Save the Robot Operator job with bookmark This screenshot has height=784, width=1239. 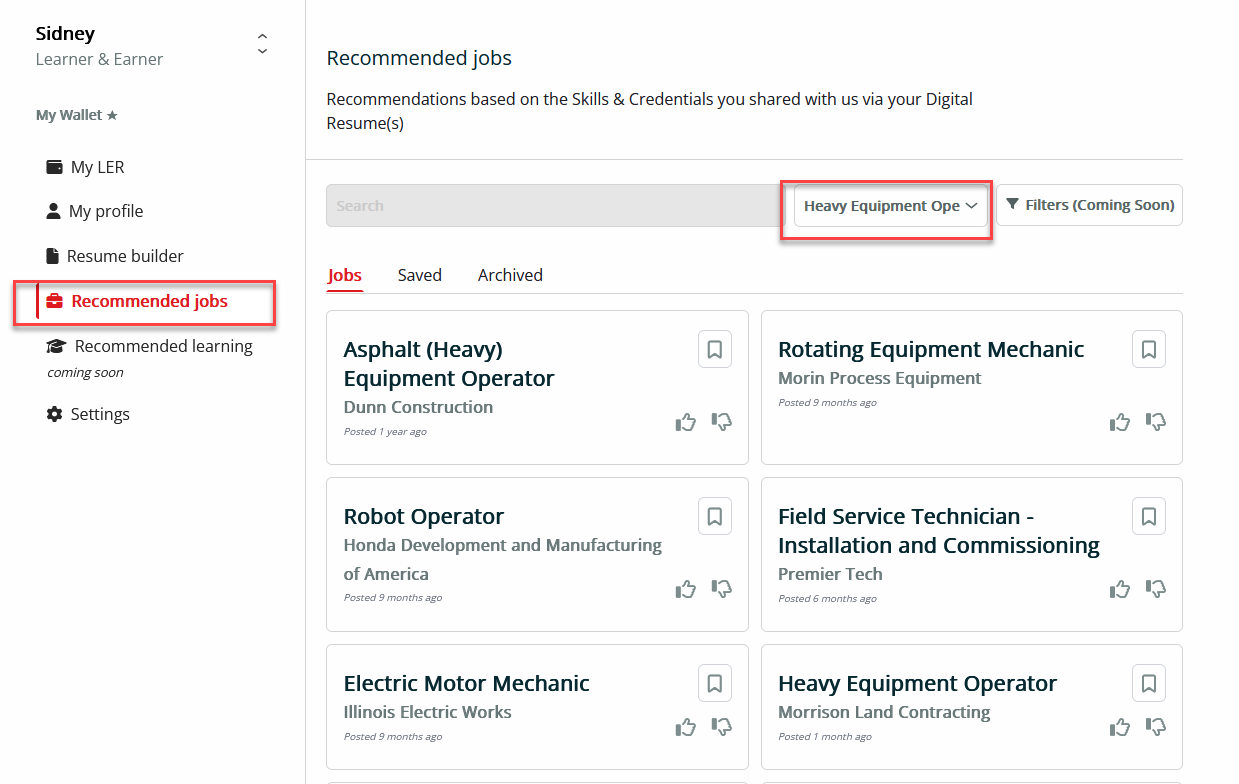715,516
